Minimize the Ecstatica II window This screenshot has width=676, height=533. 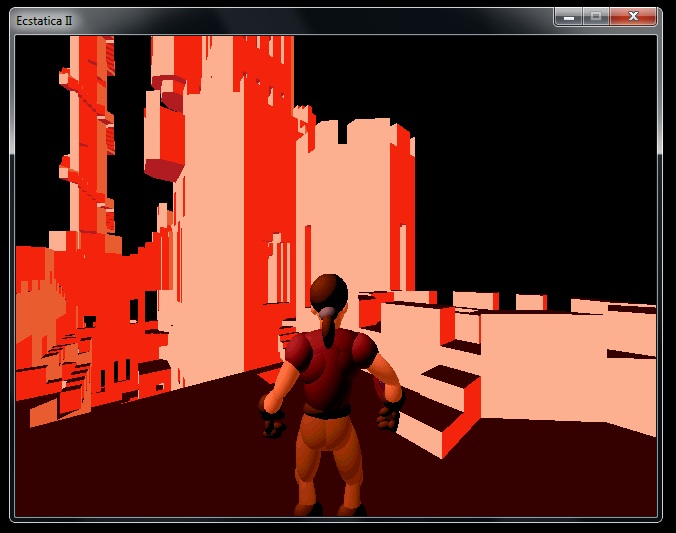pos(569,17)
